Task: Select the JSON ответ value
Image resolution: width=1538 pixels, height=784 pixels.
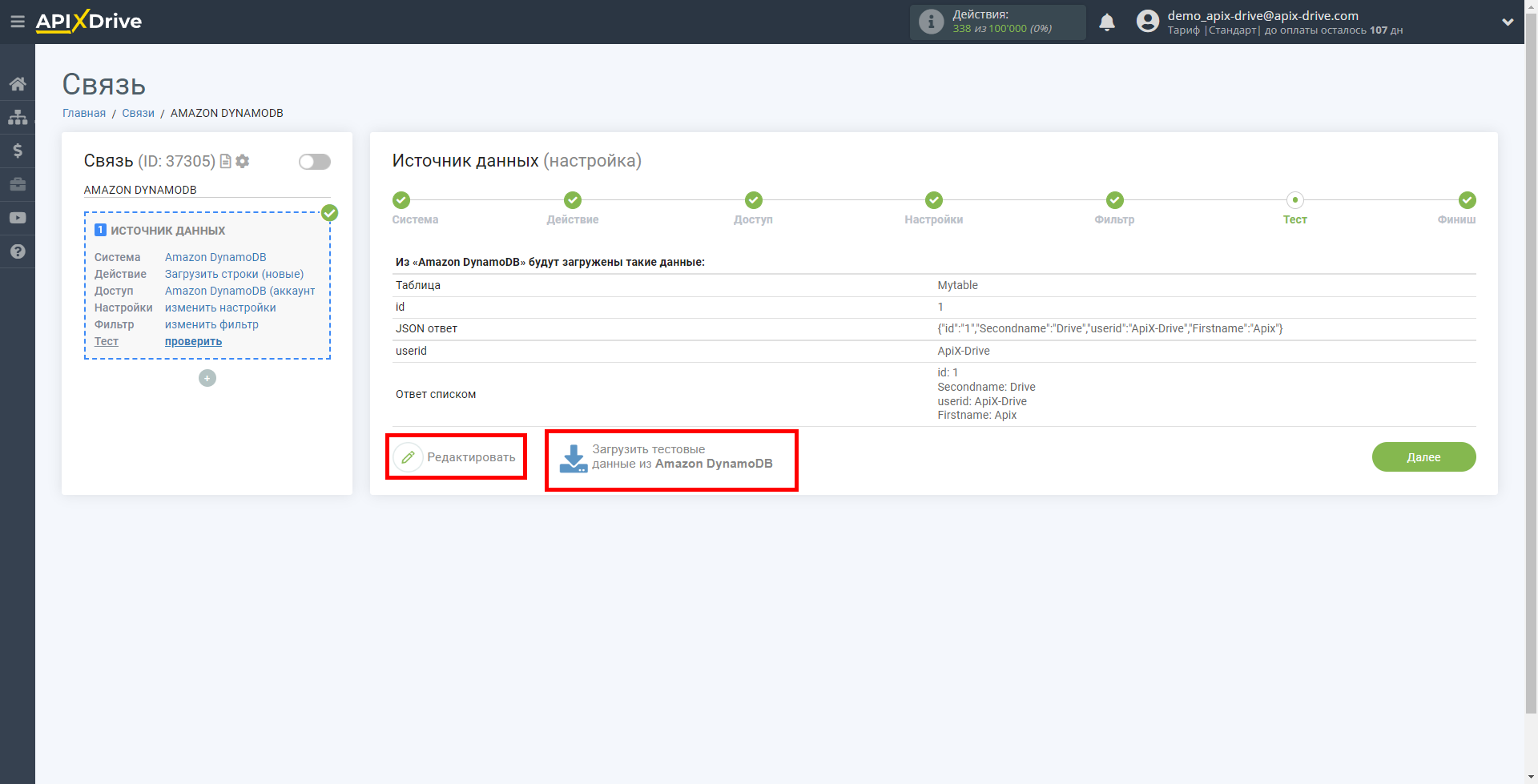Action: (x=1109, y=328)
